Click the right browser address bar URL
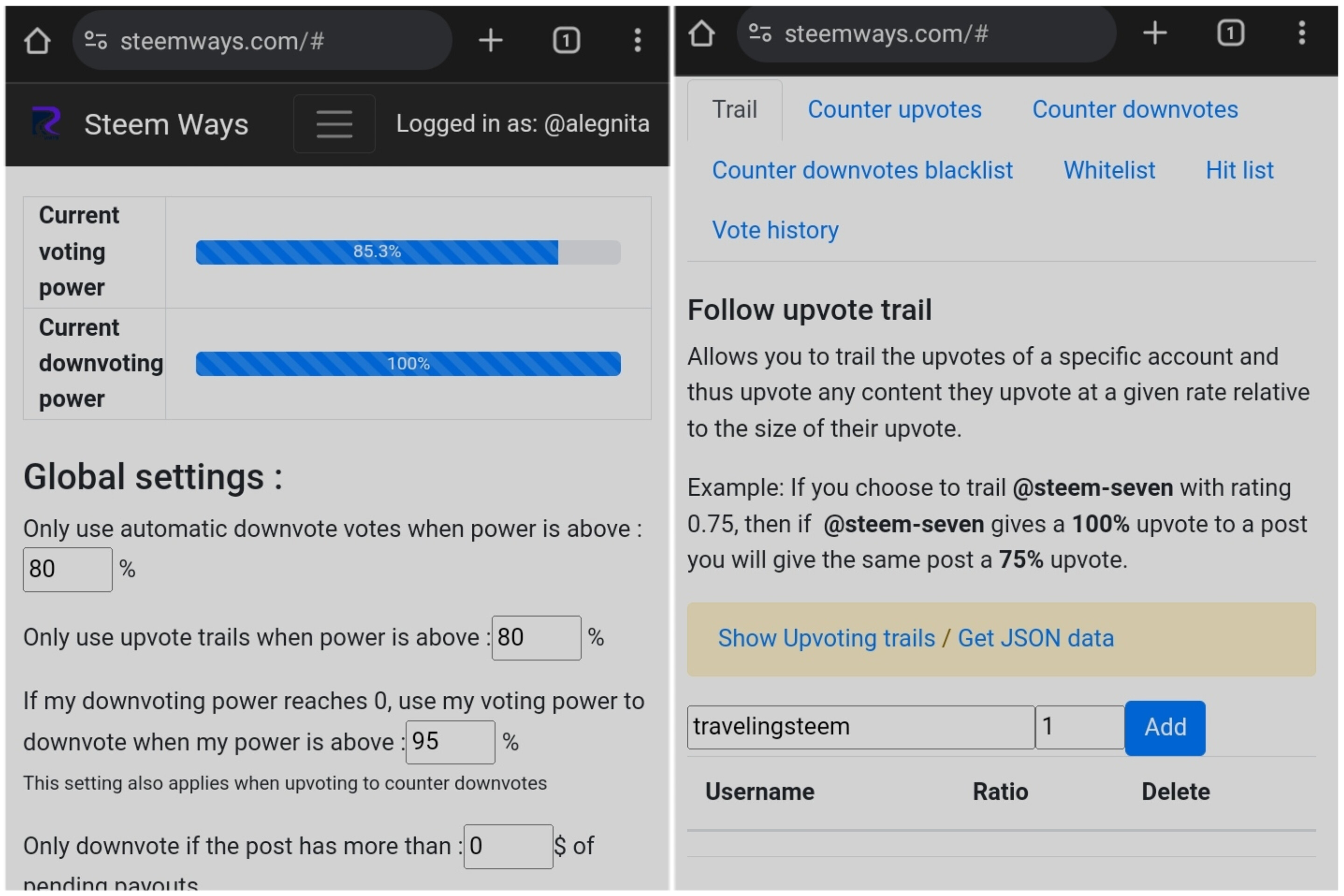 pyautogui.click(x=886, y=34)
